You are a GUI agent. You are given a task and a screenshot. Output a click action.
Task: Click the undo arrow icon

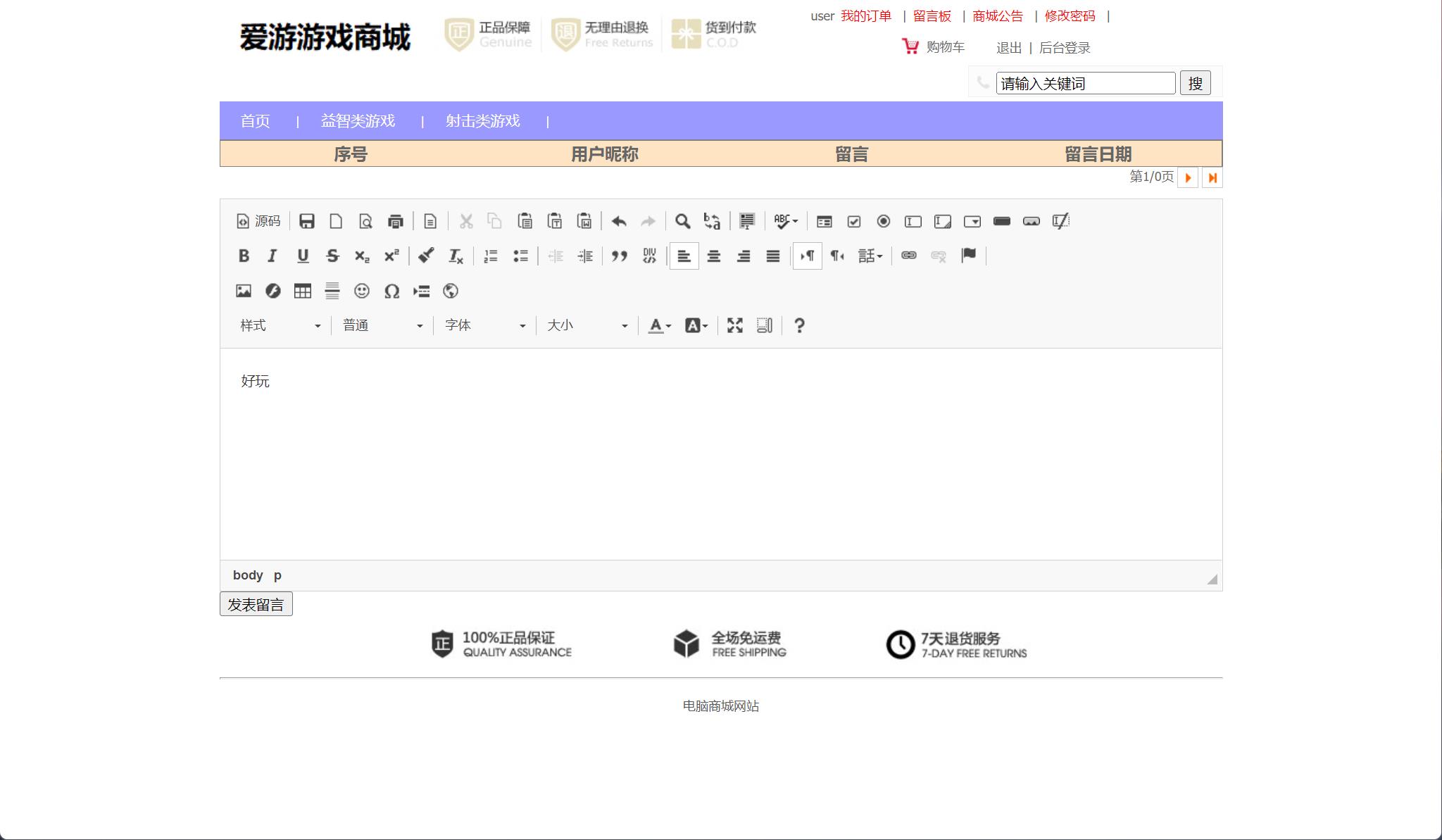[618, 220]
